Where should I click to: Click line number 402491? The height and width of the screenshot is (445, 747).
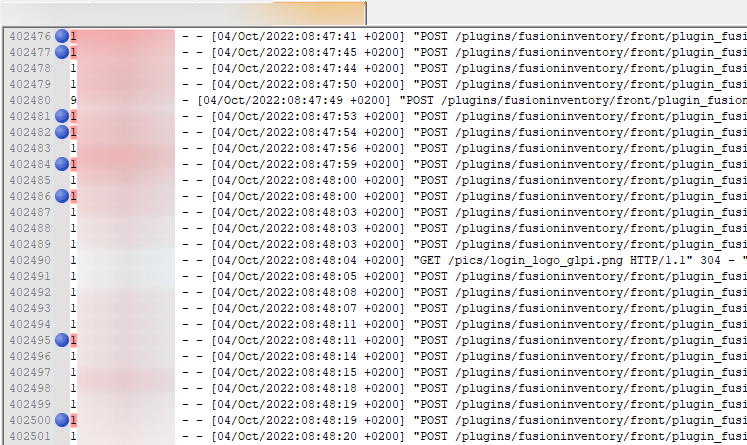click(x=30, y=276)
